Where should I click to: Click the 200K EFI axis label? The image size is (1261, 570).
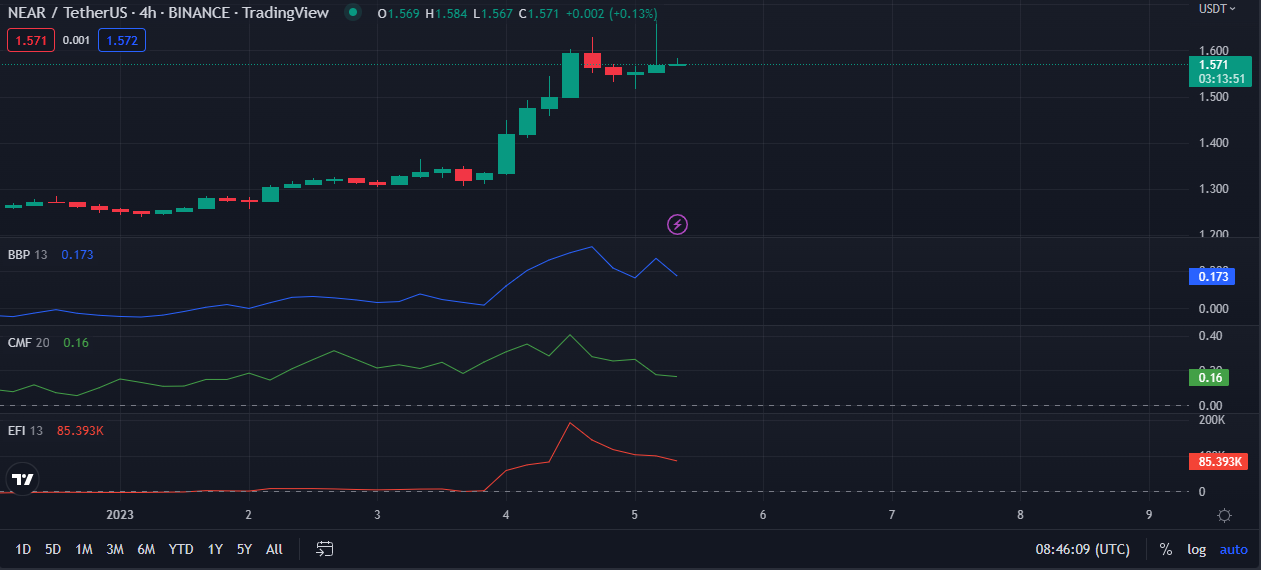pyautogui.click(x=1212, y=420)
